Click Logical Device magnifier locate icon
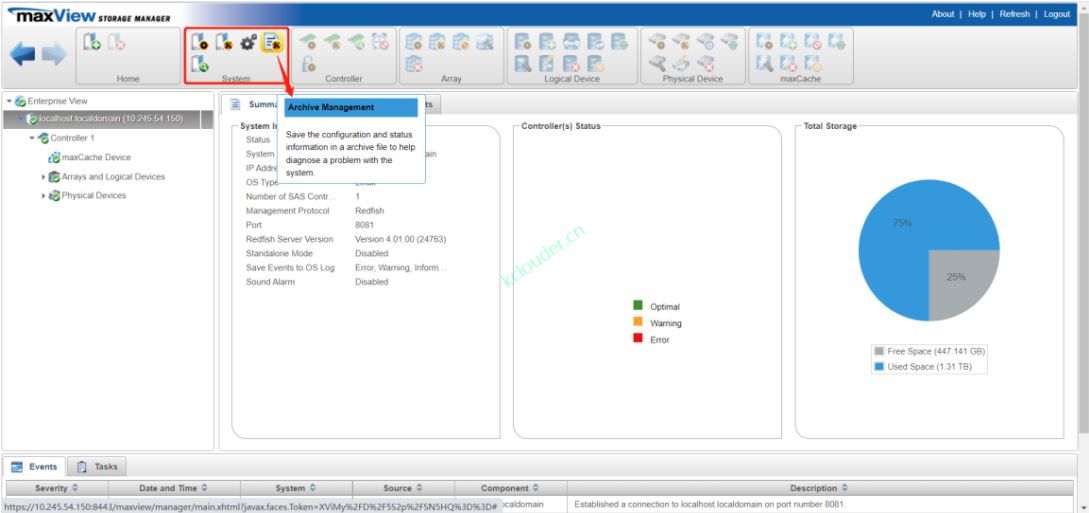 coord(524,65)
